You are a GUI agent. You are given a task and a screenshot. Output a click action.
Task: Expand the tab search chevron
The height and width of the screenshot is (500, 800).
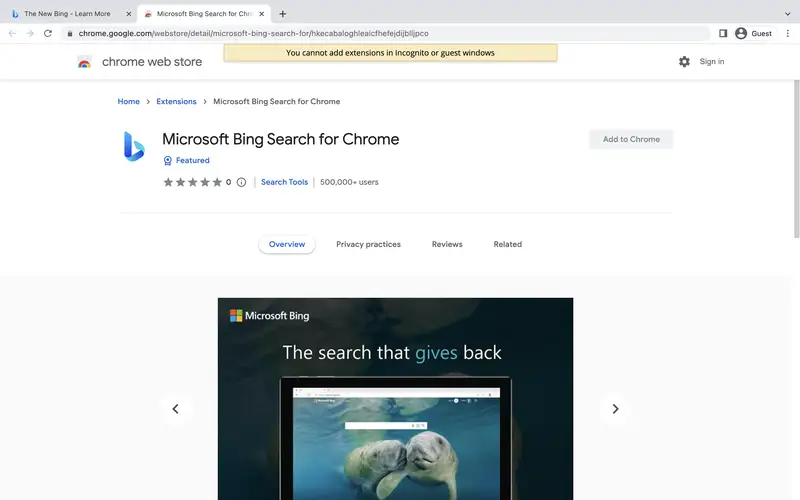click(x=787, y=14)
